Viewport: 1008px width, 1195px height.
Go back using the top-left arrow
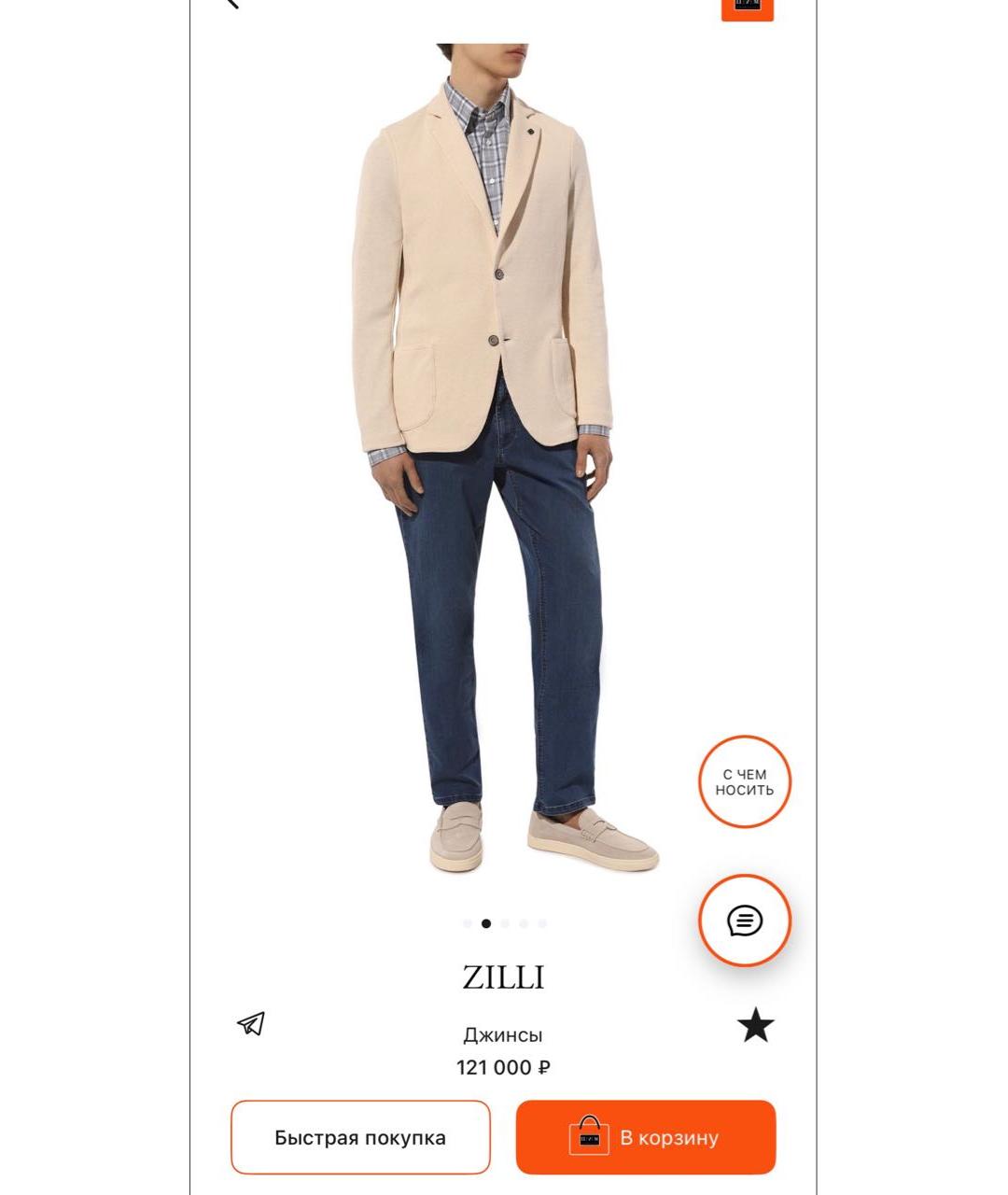[x=232, y=3]
